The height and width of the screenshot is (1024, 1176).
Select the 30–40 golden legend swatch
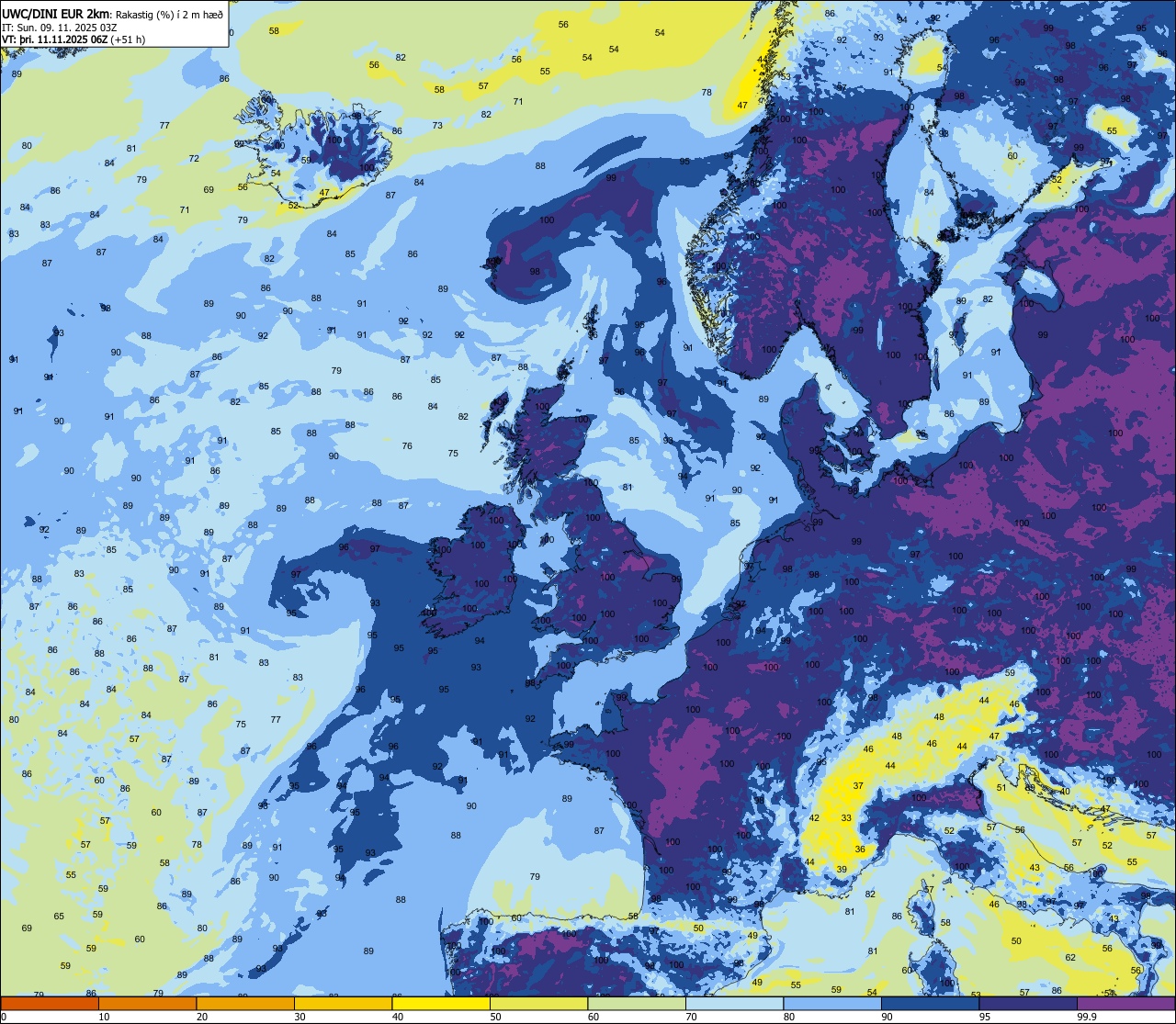(343, 1004)
